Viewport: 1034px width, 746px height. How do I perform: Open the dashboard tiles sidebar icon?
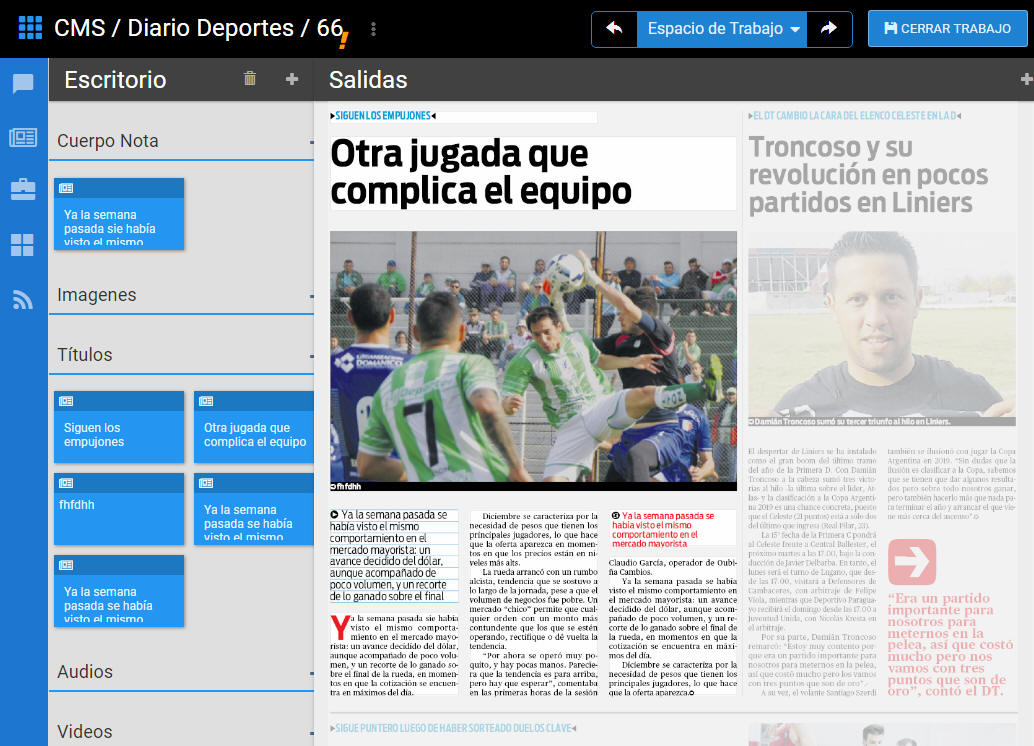click(22, 245)
